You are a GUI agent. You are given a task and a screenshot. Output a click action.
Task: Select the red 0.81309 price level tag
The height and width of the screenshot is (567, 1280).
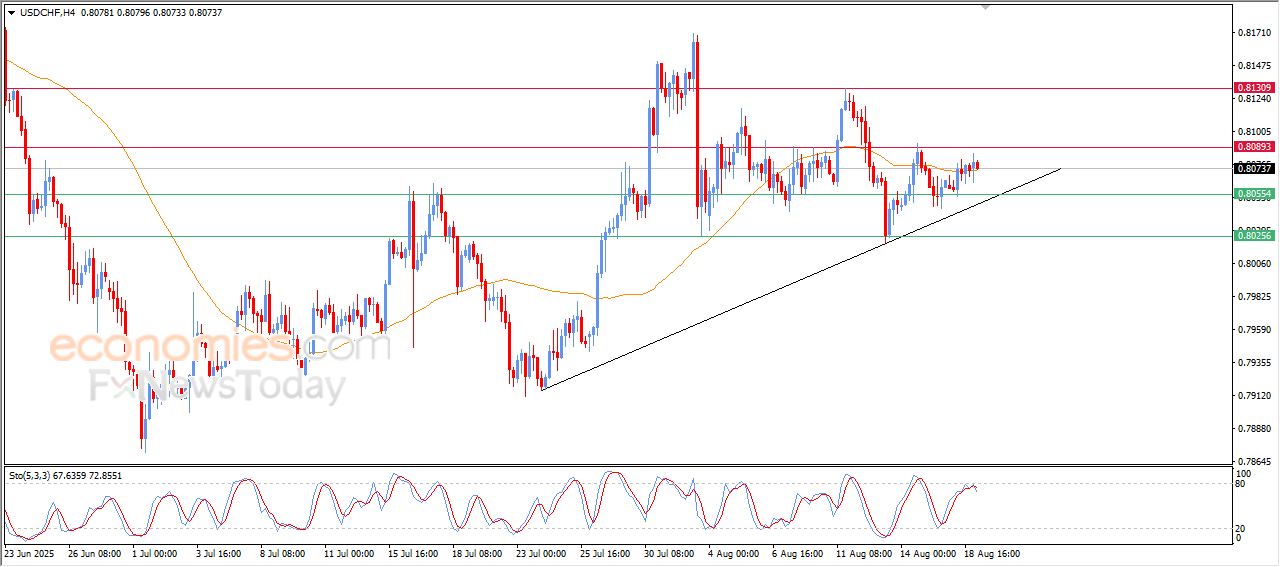[1253, 88]
